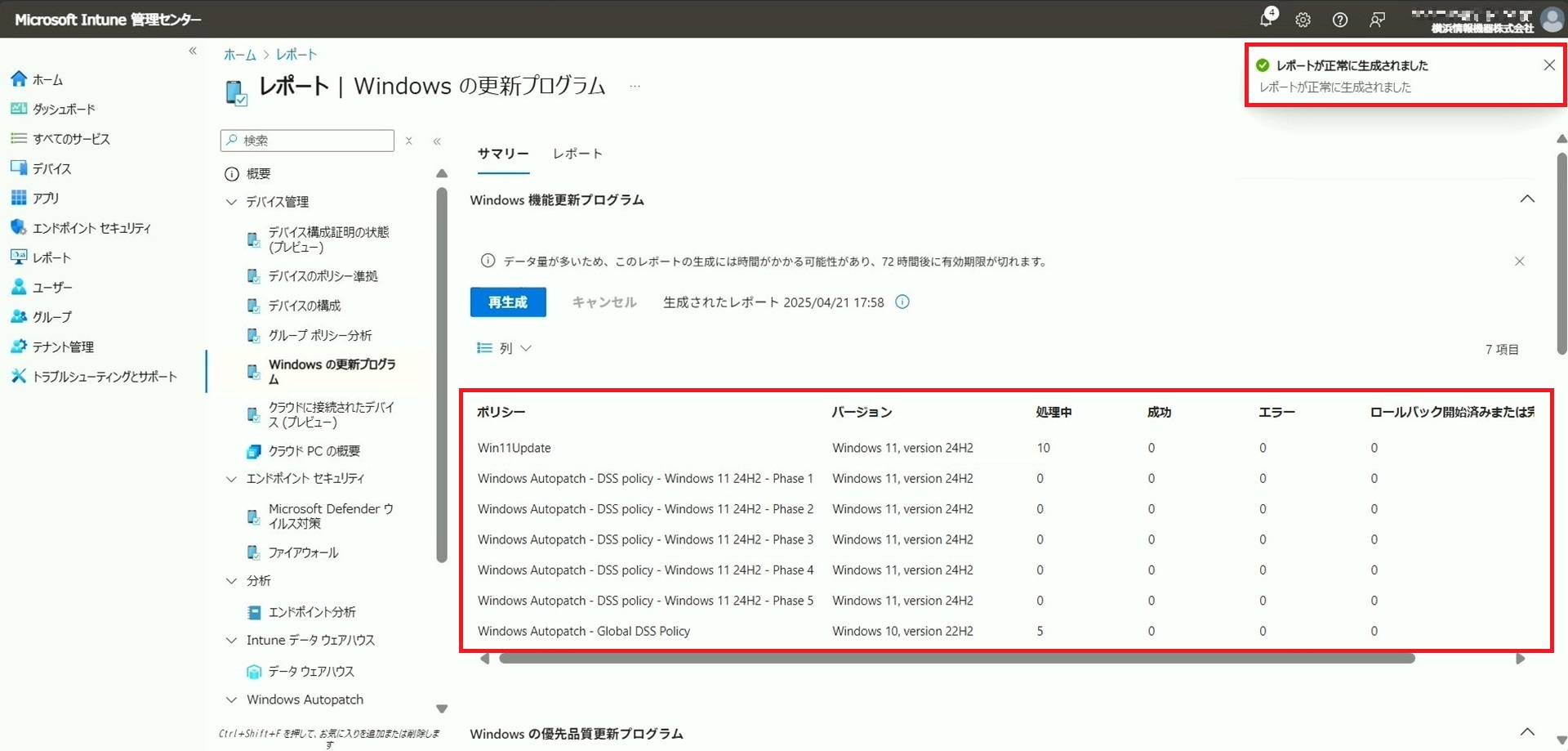Open データ ウェアハウス item
1568x751 pixels.
point(310,672)
